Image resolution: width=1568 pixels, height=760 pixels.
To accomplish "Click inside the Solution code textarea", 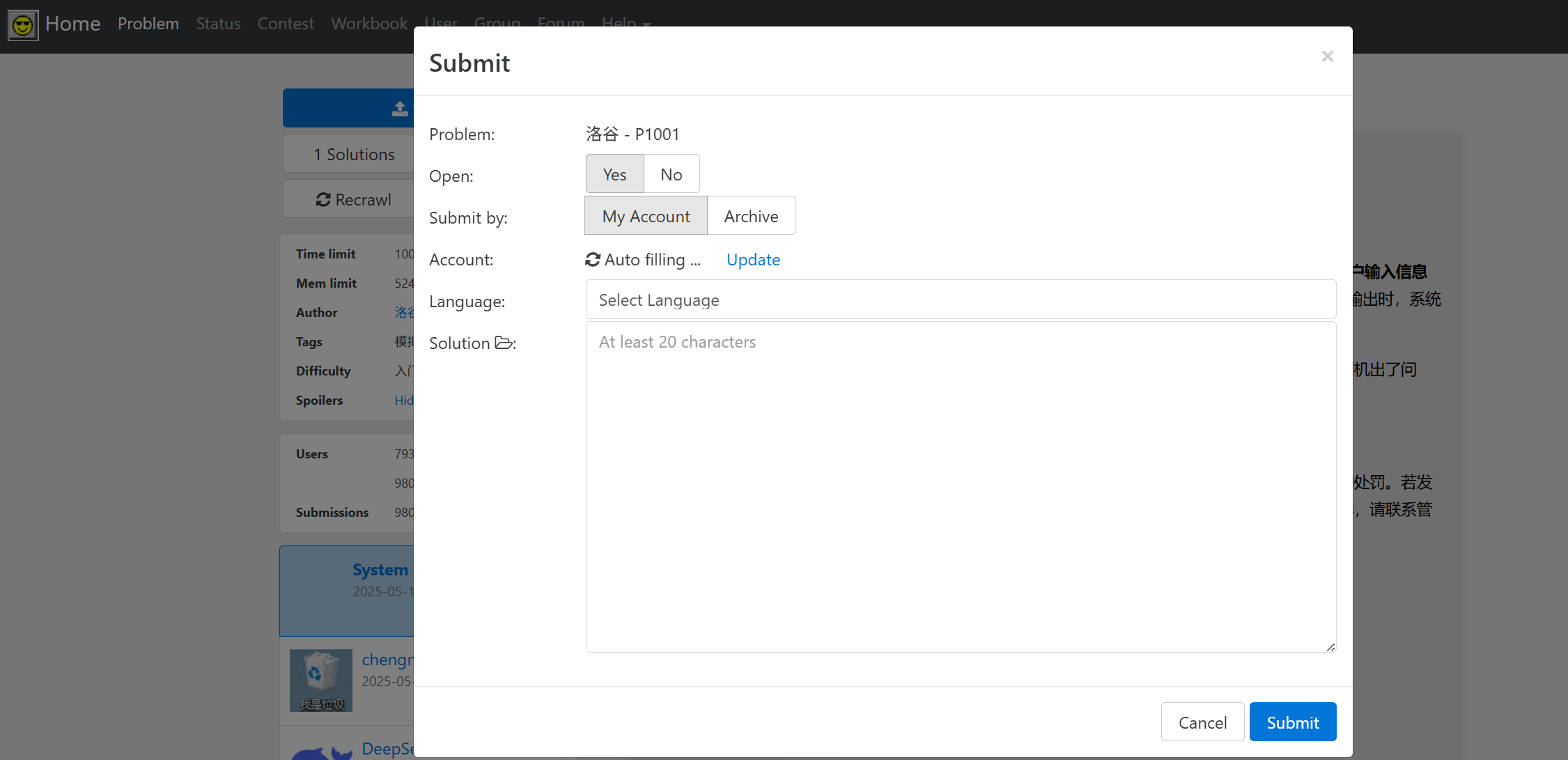I will click(x=960, y=488).
